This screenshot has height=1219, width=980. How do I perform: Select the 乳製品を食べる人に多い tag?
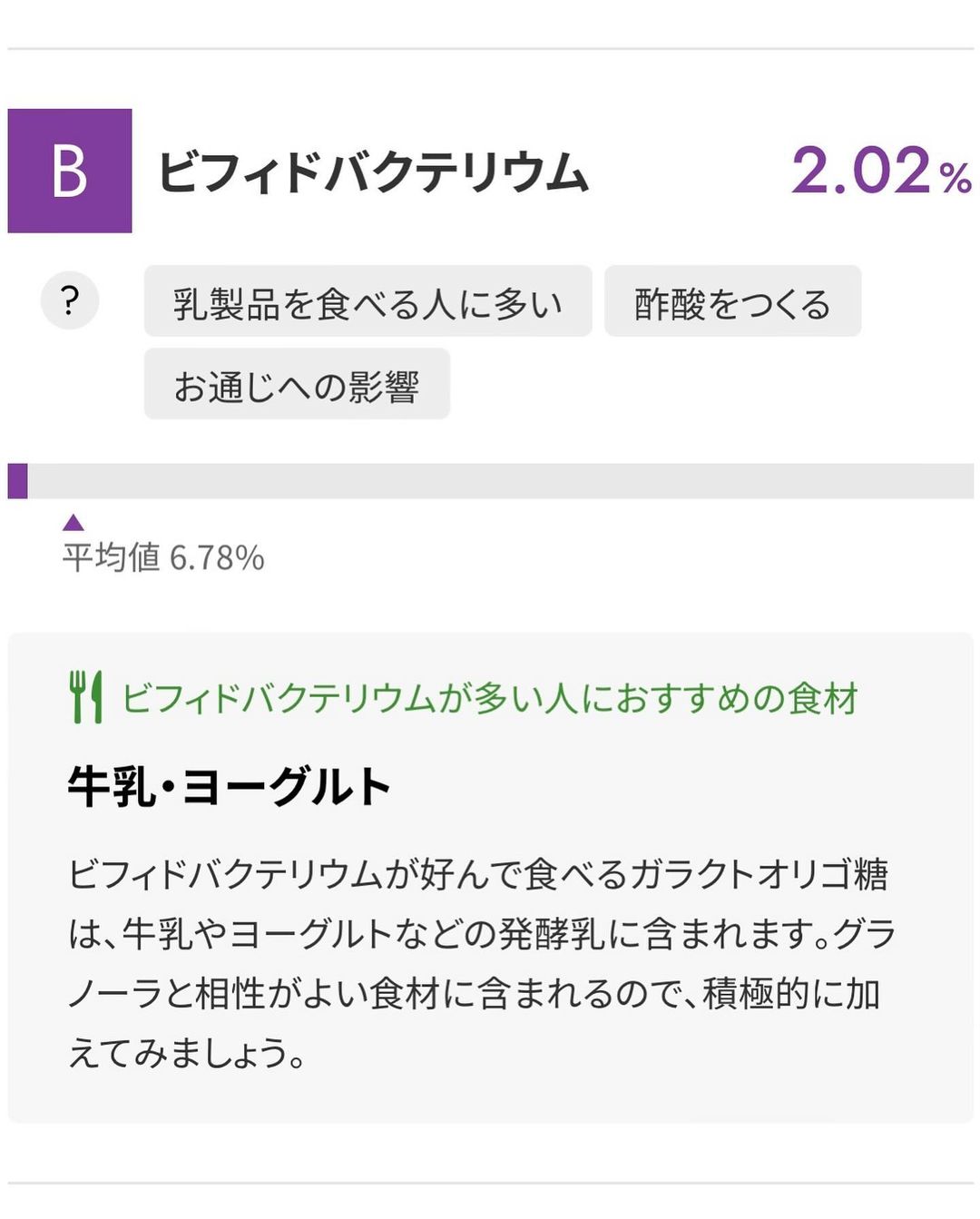pos(367,301)
